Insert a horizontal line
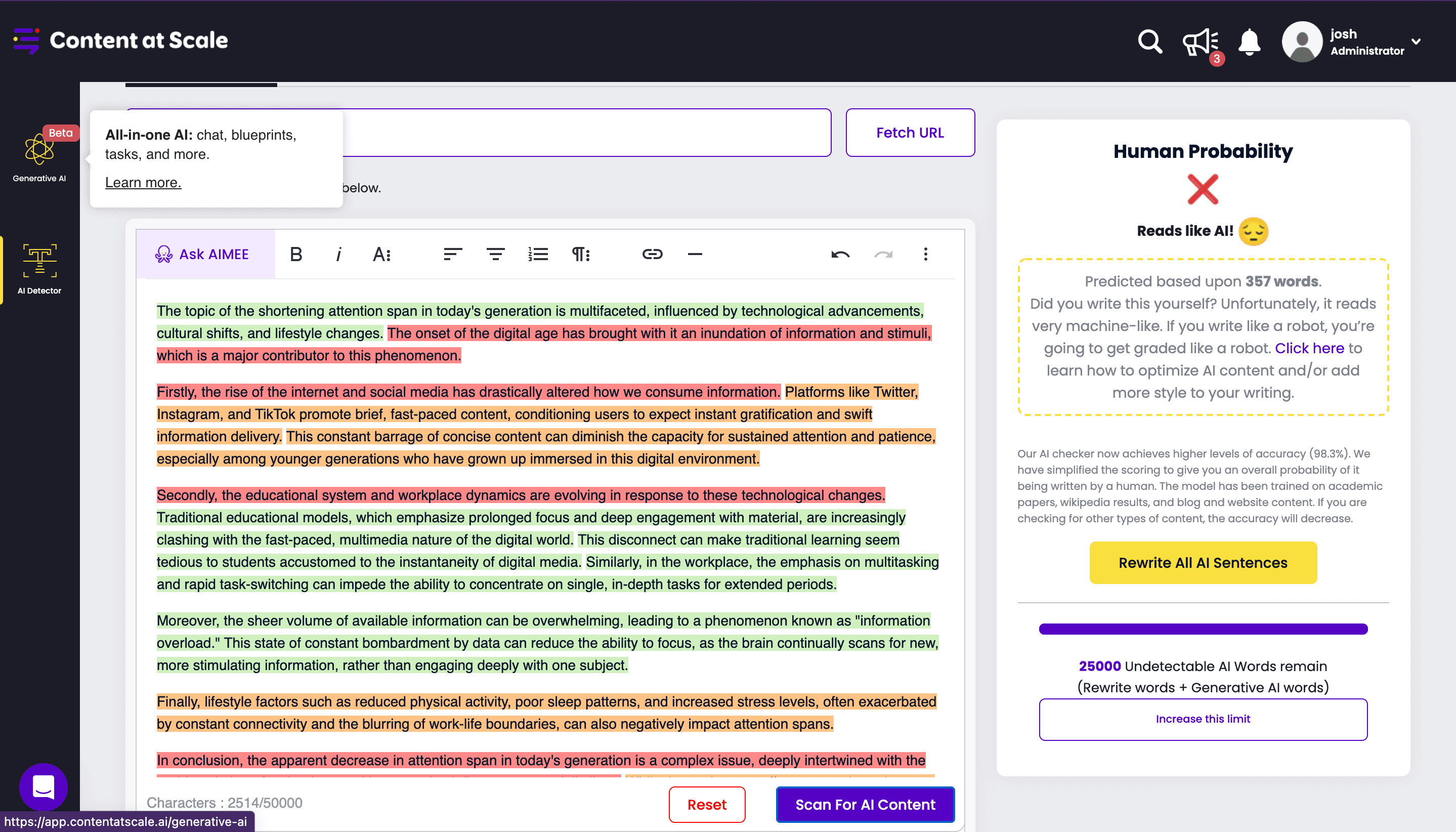1456x832 pixels. [x=695, y=254]
